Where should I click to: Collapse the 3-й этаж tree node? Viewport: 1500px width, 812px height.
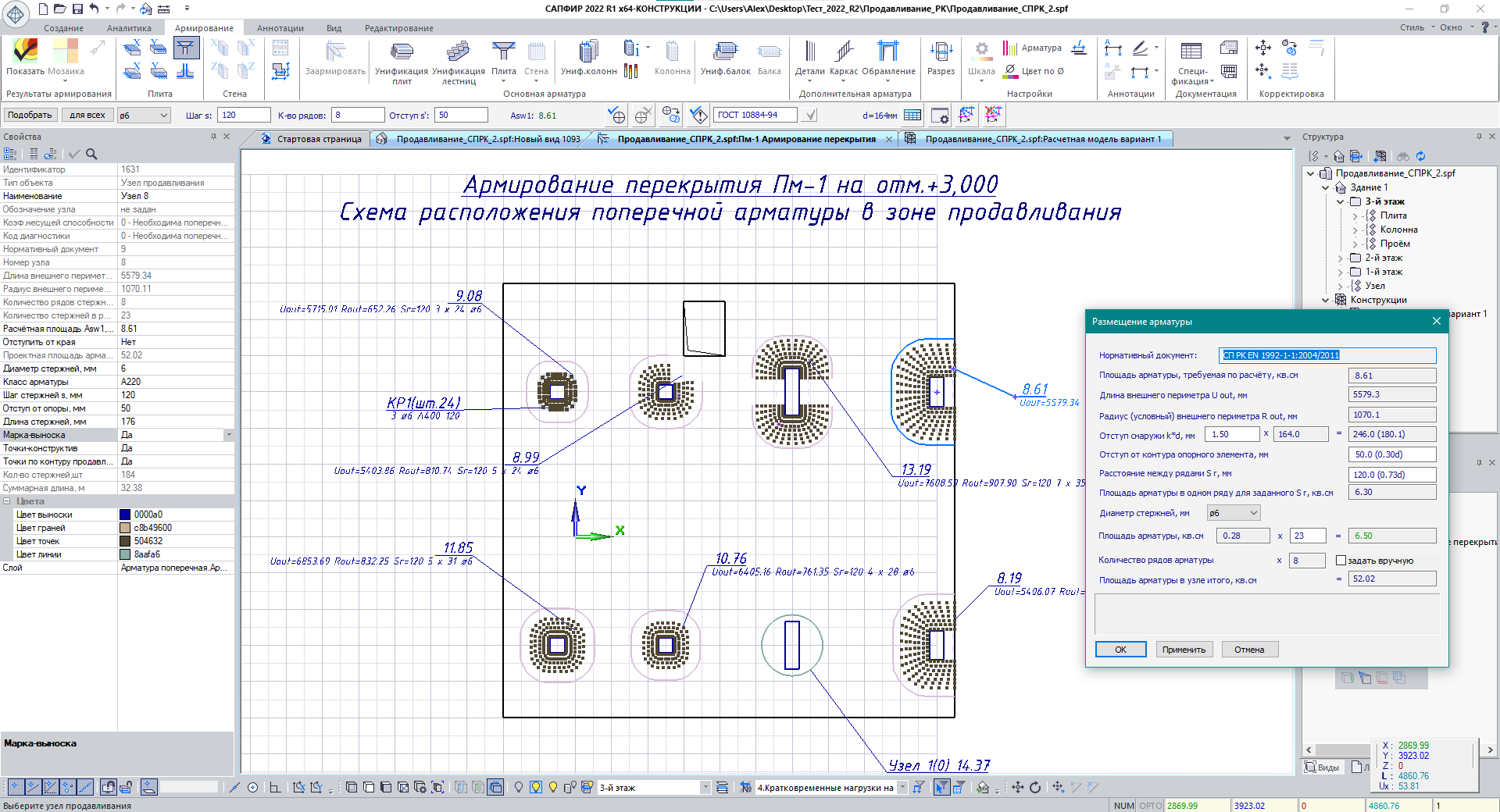tap(1341, 201)
